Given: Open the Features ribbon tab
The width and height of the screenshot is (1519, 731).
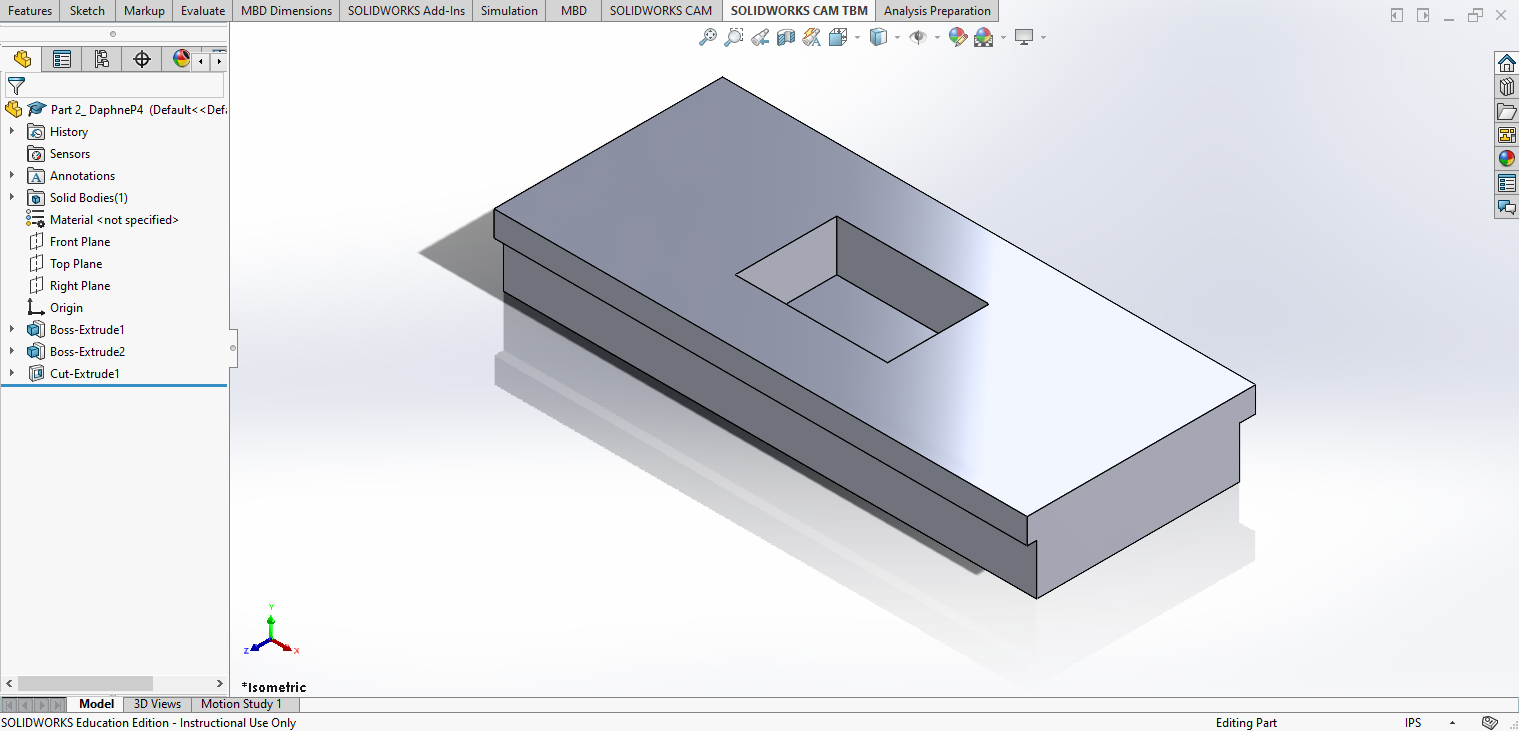Looking at the screenshot, I should (30, 11).
